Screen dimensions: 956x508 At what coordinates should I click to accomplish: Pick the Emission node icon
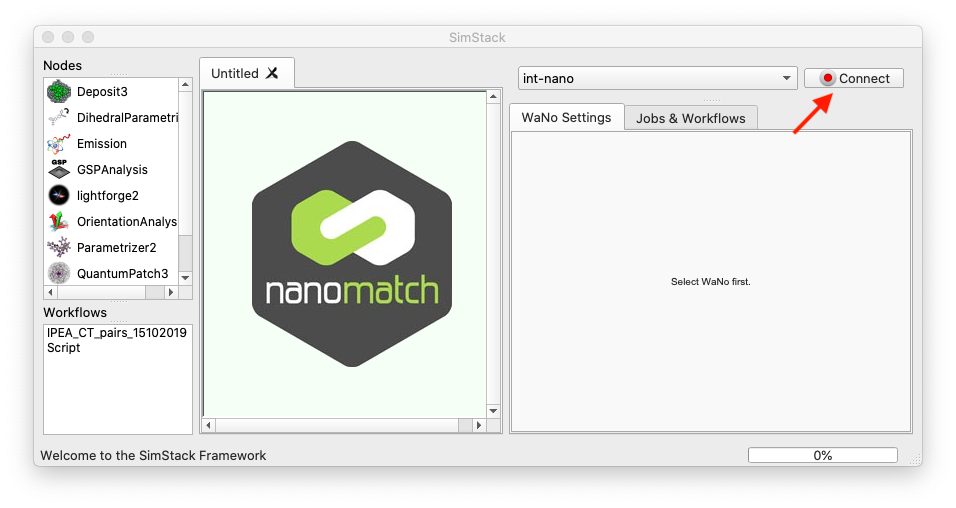(59, 143)
